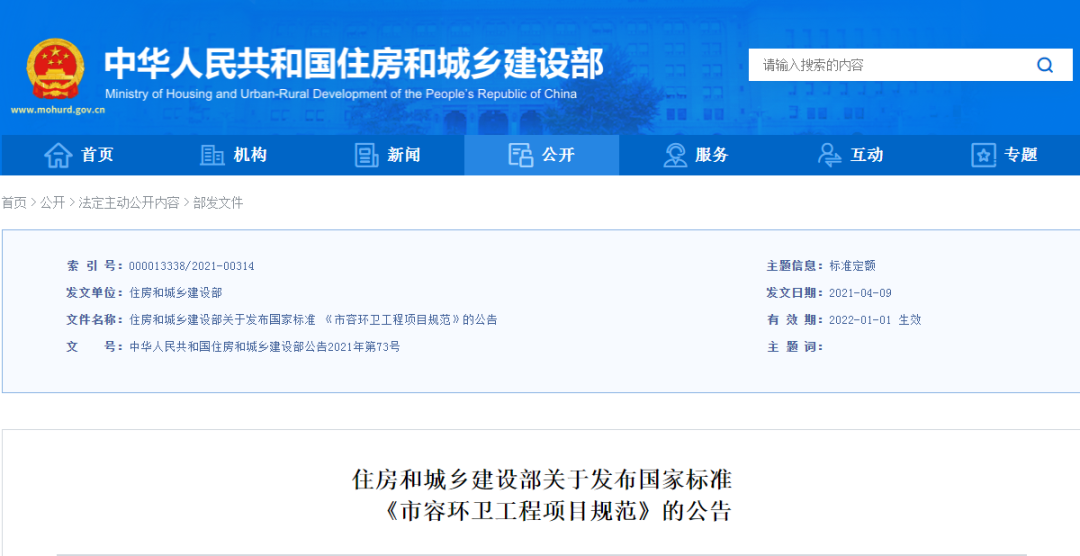Click the topic info value 标准定额
The image size is (1080, 556).
pos(853,266)
